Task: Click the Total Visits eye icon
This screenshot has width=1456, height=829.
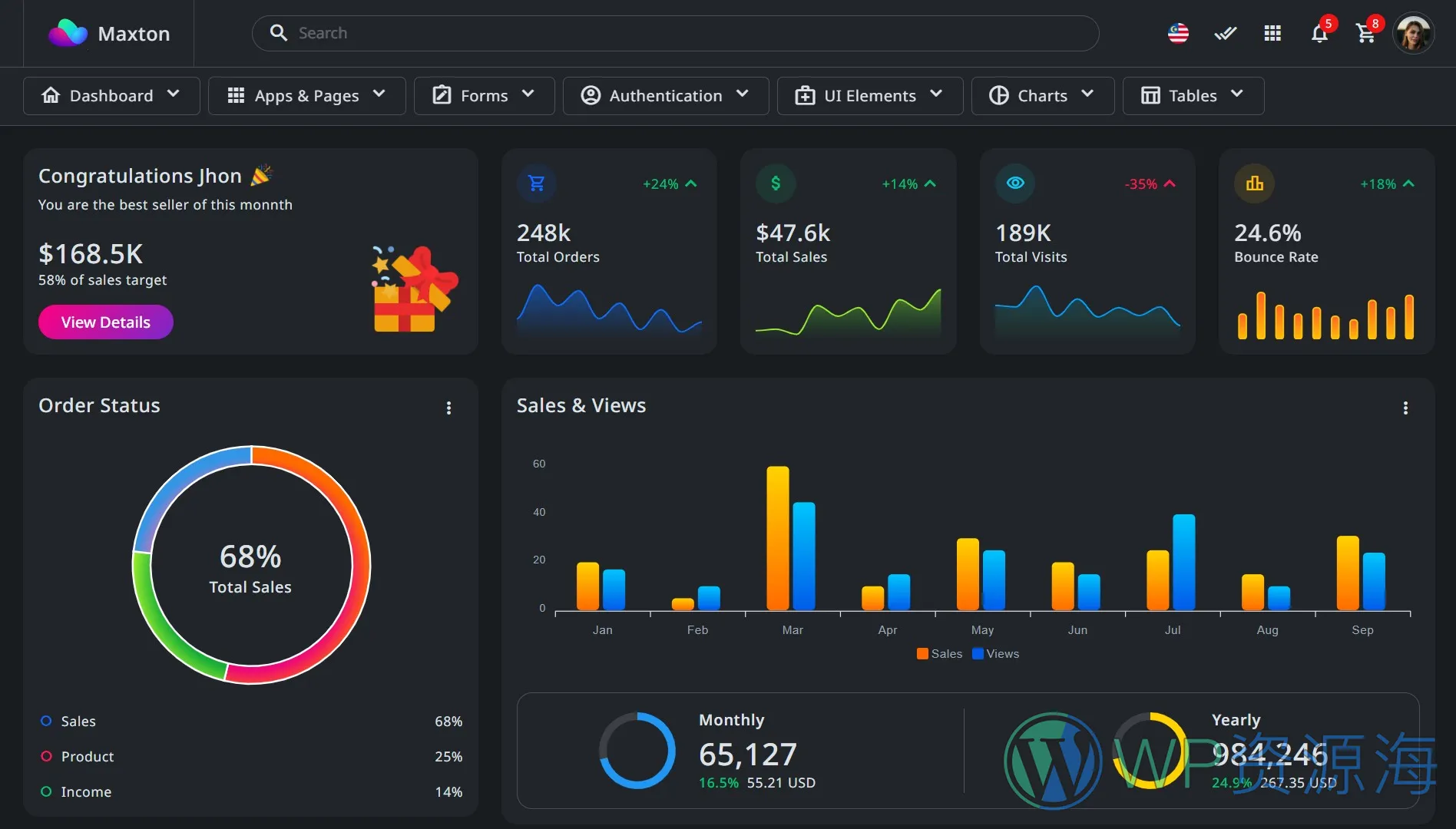Action: click(x=1015, y=183)
